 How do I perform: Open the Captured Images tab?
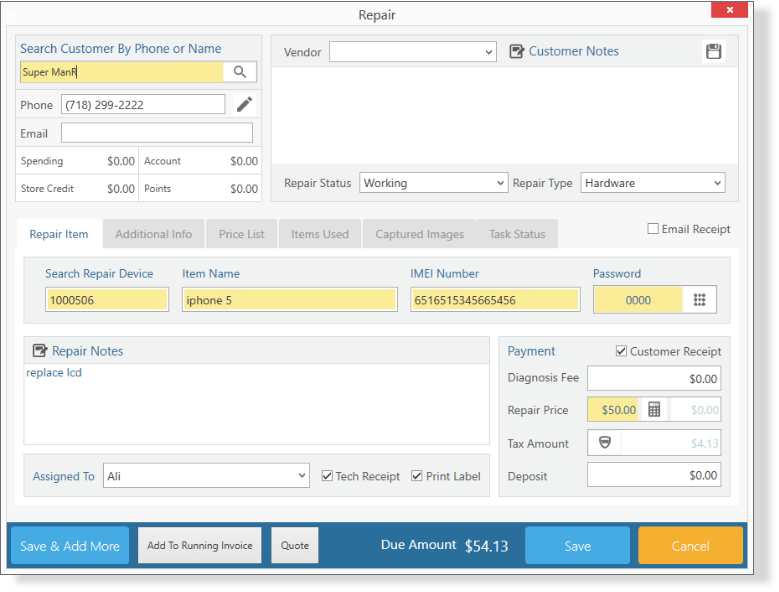coord(420,234)
